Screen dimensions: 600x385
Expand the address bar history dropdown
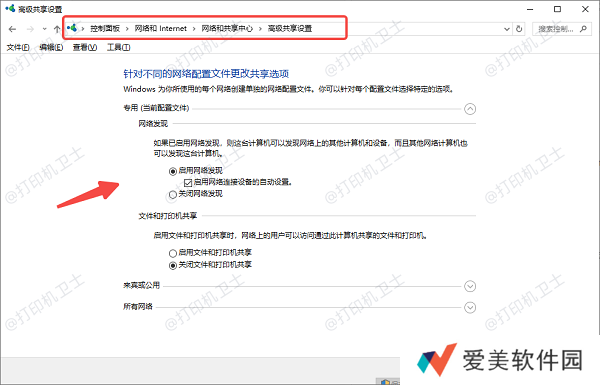tap(507, 29)
